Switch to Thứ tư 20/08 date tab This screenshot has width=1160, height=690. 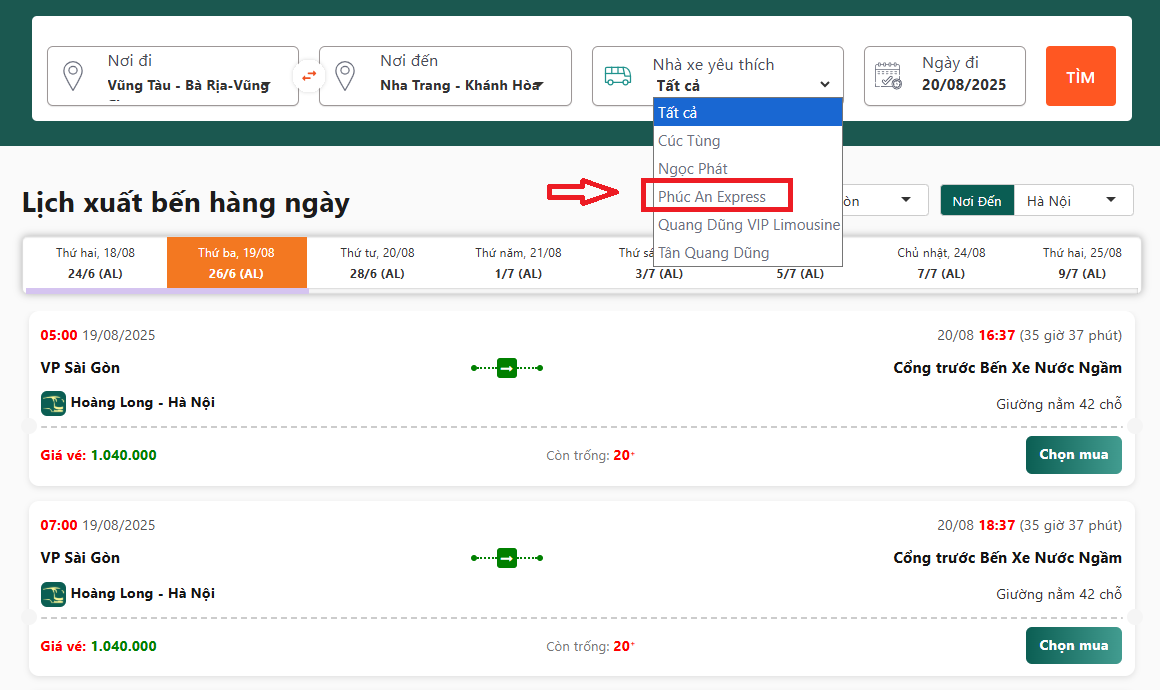pos(377,263)
